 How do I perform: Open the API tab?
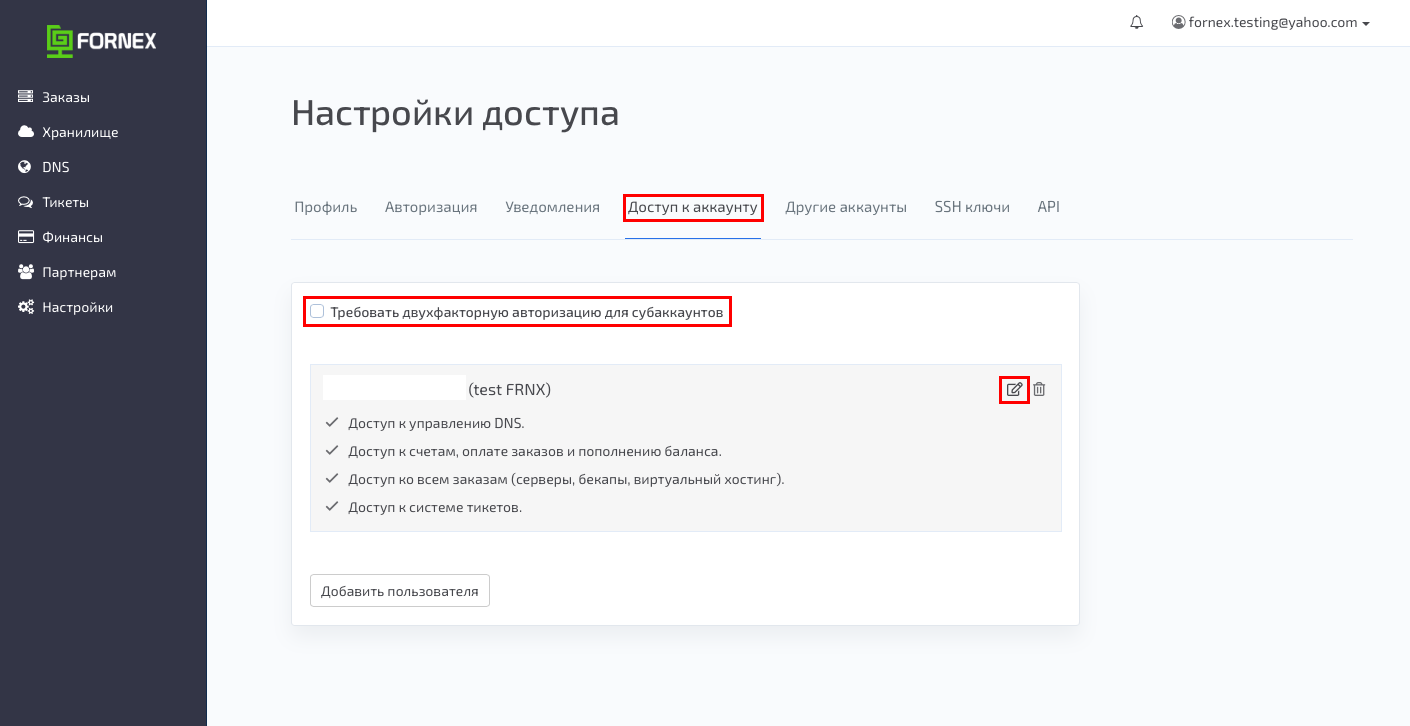click(x=1048, y=207)
